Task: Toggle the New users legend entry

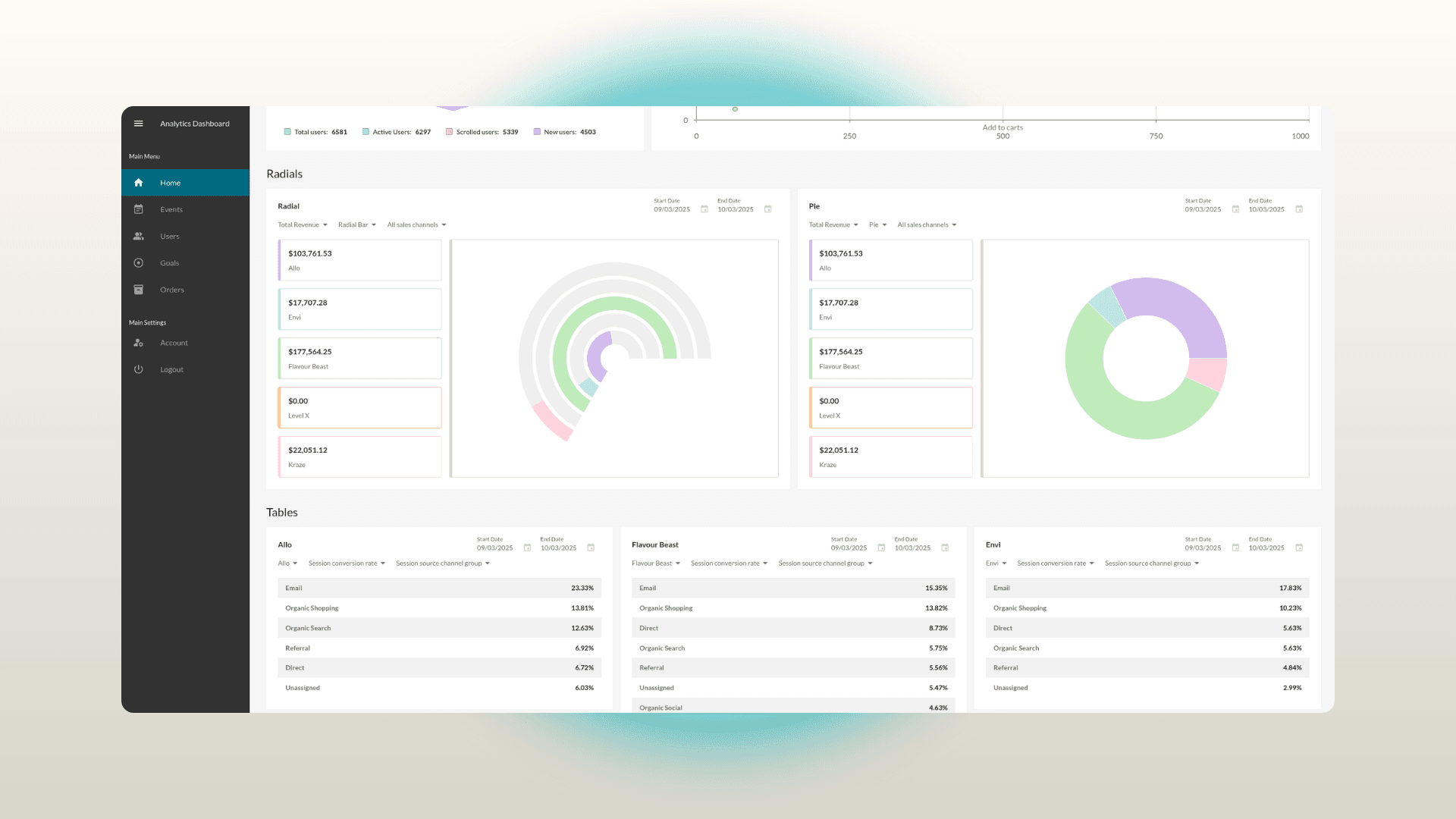Action: 564,131
